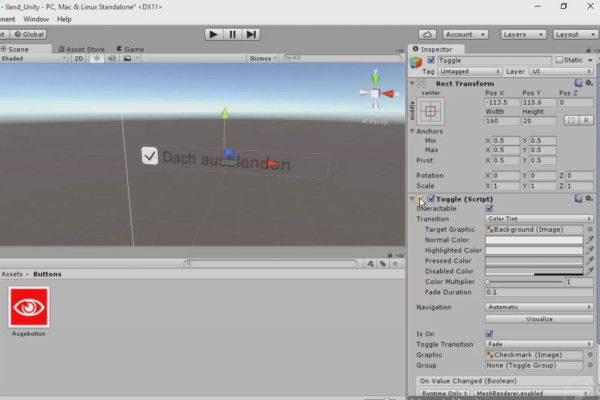The height and width of the screenshot is (400, 600).
Task: Pause the game with the Pause button
Action: (232, 34)
